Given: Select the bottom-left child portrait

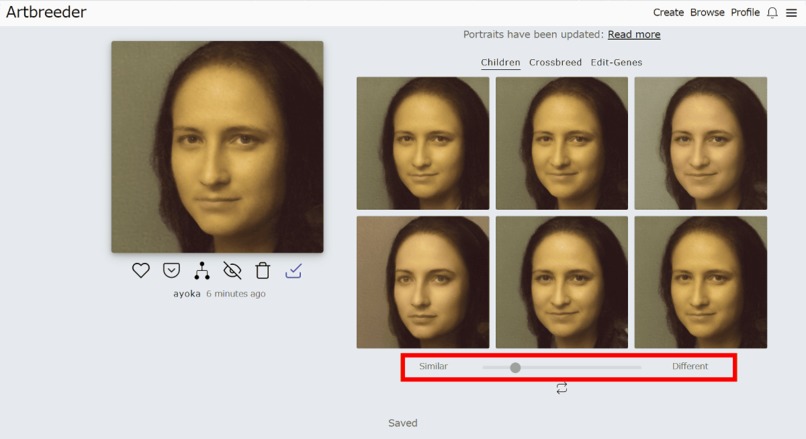Looking at the screenshot, I should point(423,282).
